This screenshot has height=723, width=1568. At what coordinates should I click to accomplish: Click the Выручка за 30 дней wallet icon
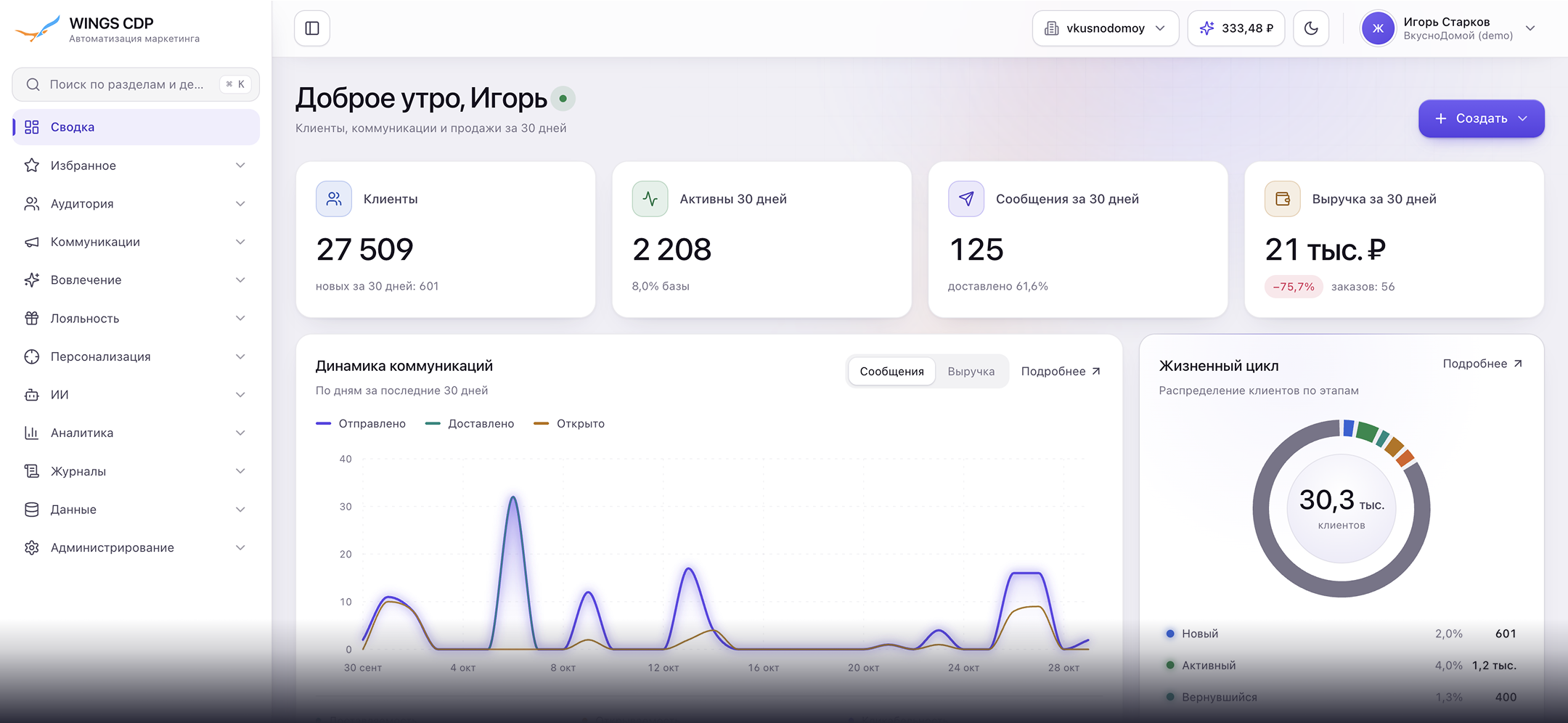(x=1283, y=199)
